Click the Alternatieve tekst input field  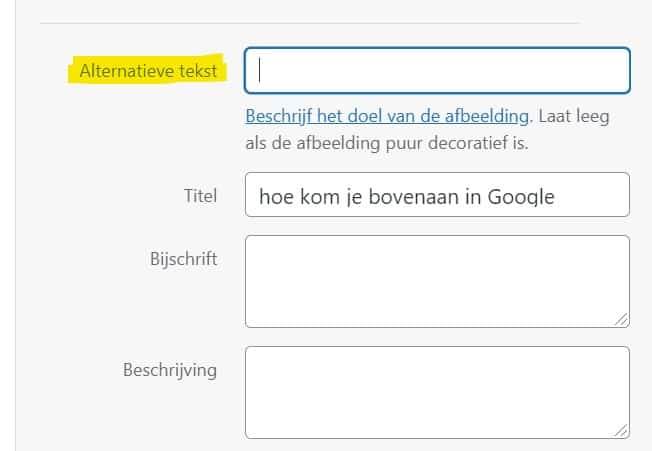click(x=437, y=70)
